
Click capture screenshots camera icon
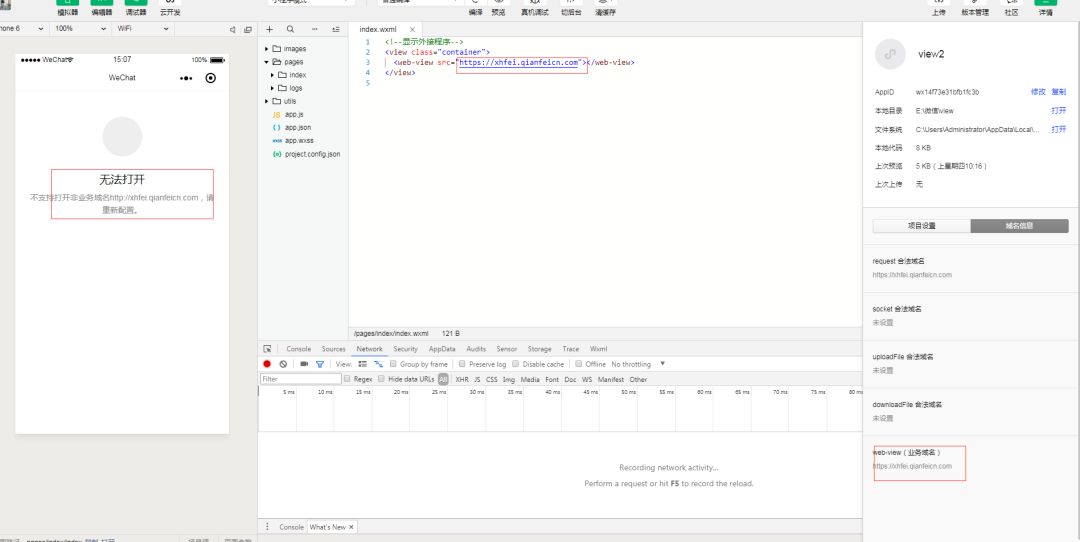tap(304, 364)
